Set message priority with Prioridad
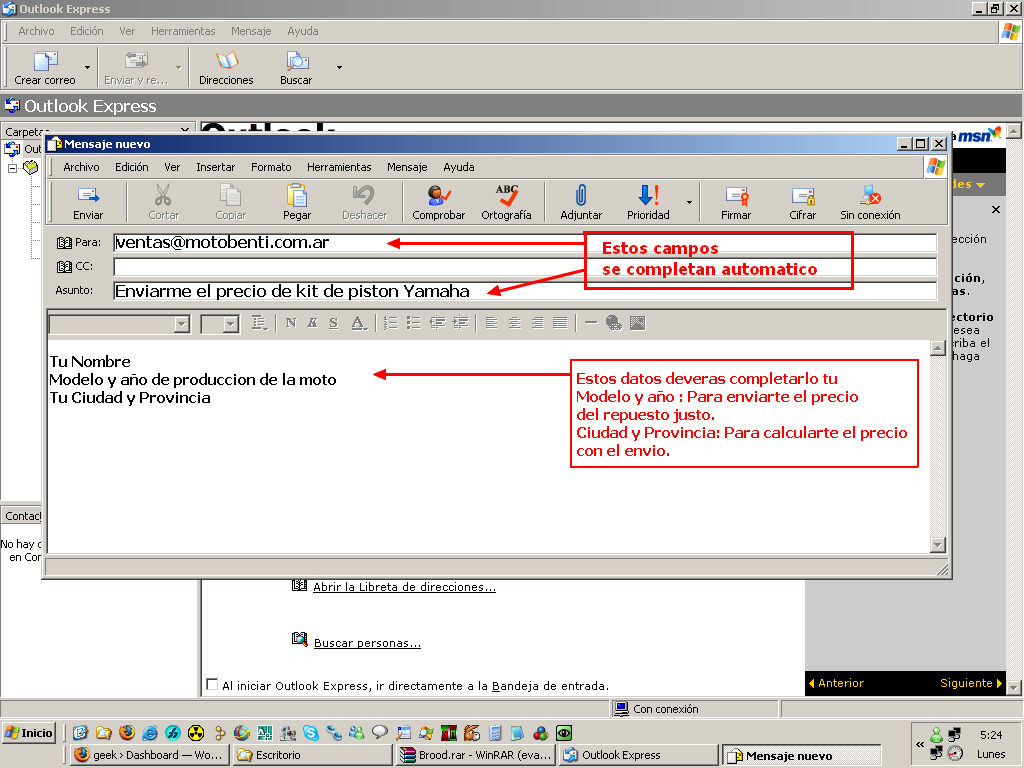The image size is (1024, 768). point(648,202)
